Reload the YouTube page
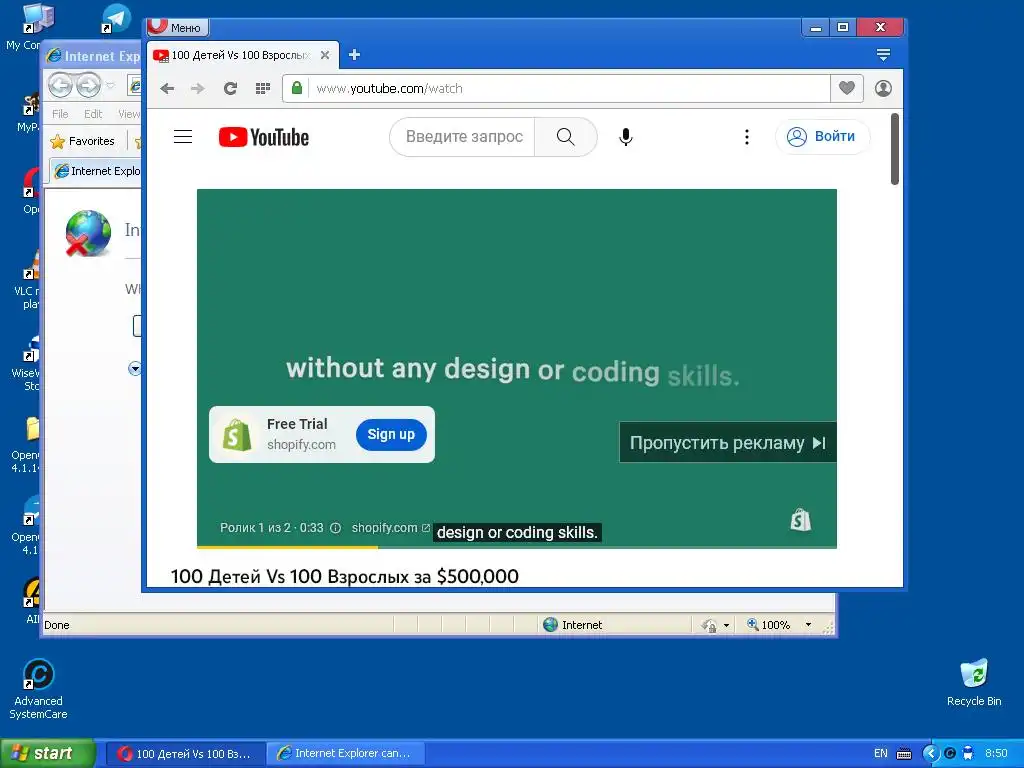Screen dimensions: 1024x768 230,88
